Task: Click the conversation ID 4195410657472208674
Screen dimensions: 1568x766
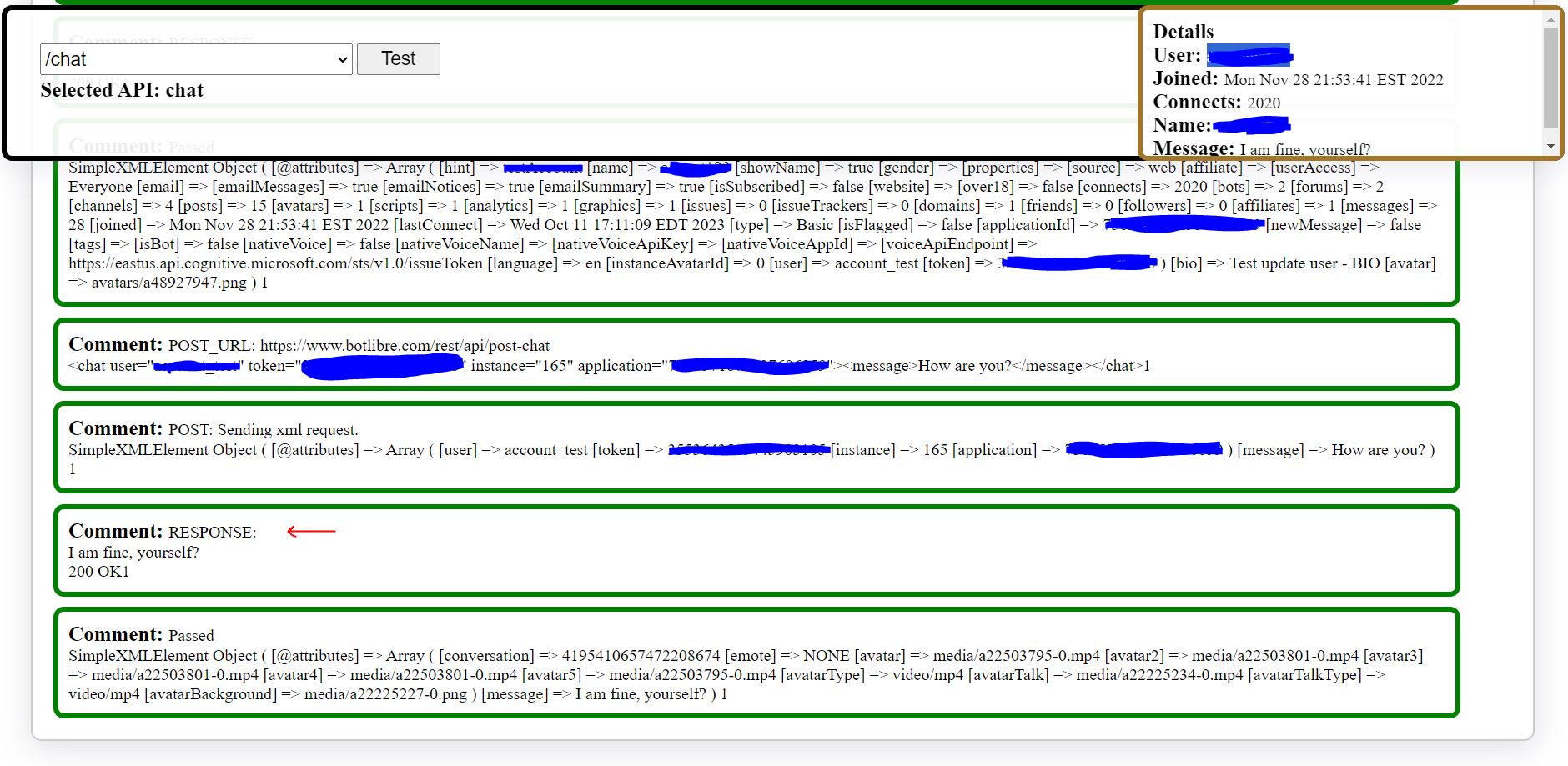Action: (641, 656)
